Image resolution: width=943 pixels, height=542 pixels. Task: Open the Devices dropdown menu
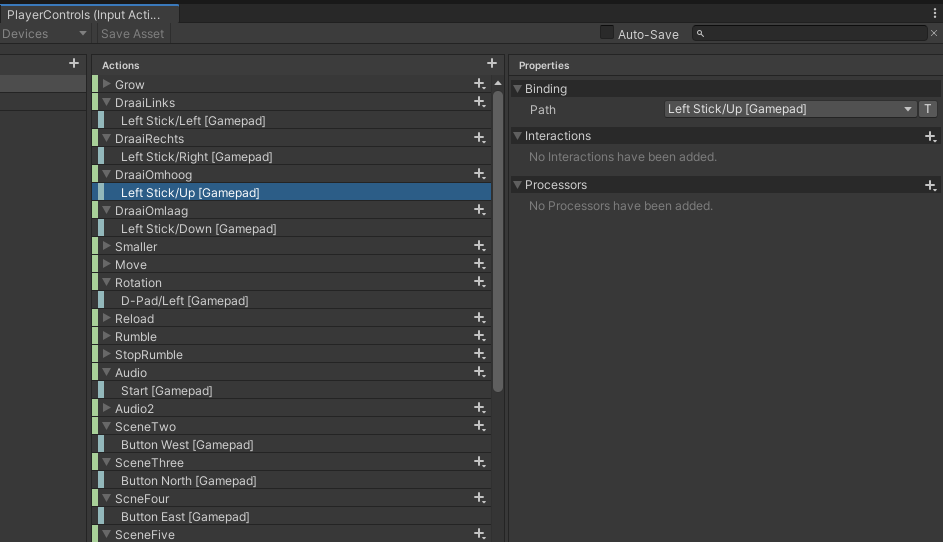click(44, 34)
